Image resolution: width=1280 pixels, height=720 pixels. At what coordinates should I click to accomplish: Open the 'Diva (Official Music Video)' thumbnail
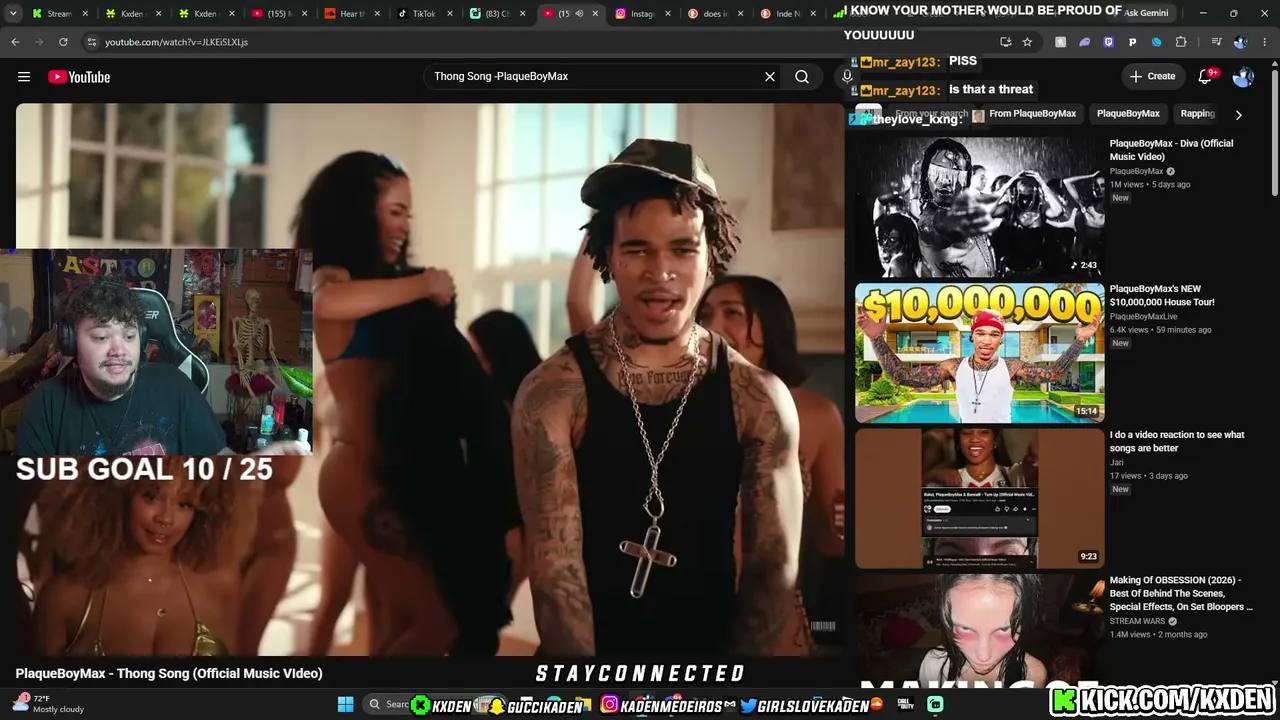tap(980, 207)
